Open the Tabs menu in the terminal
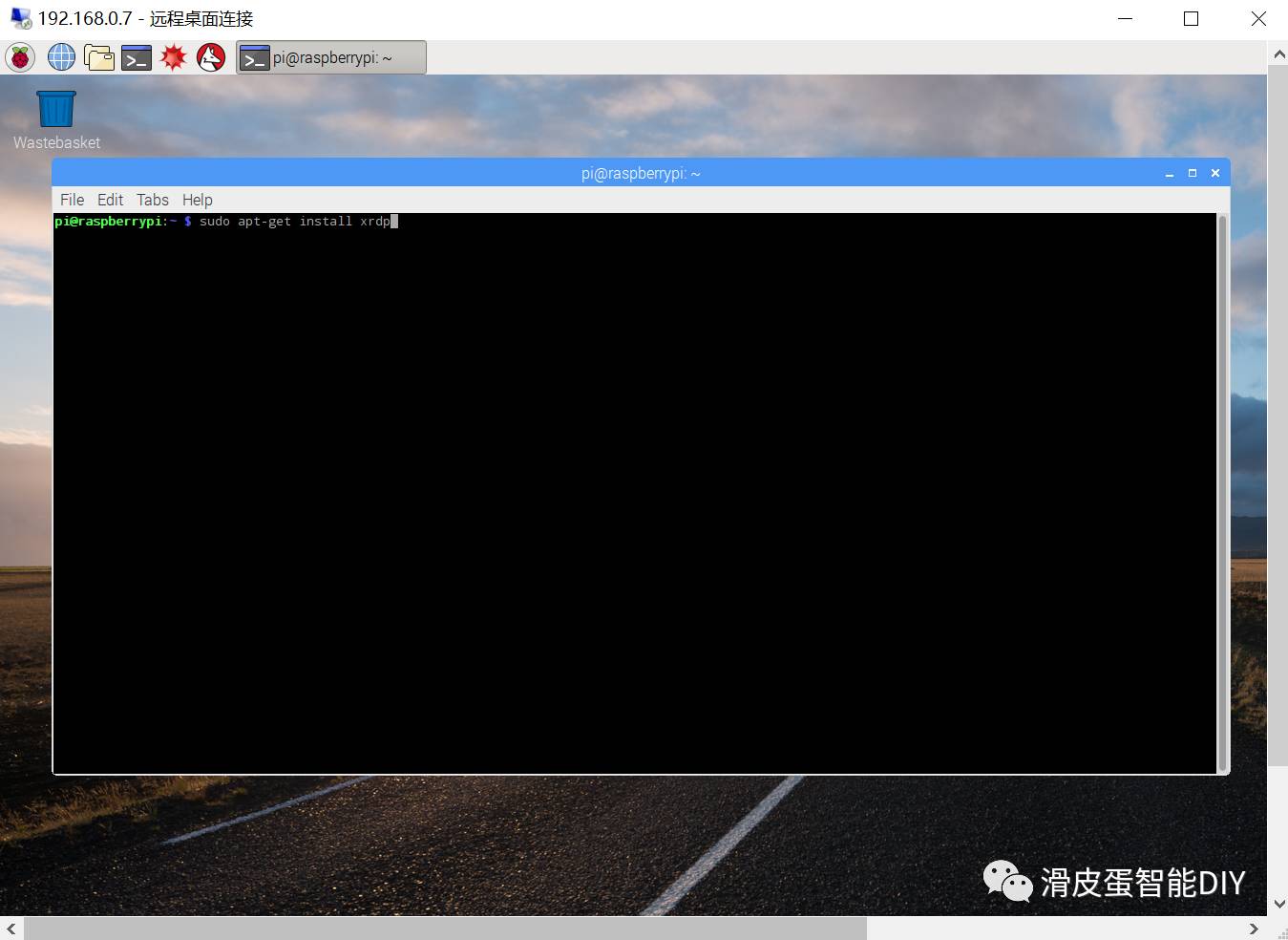The image size is (1288, 940). (153, 200)
